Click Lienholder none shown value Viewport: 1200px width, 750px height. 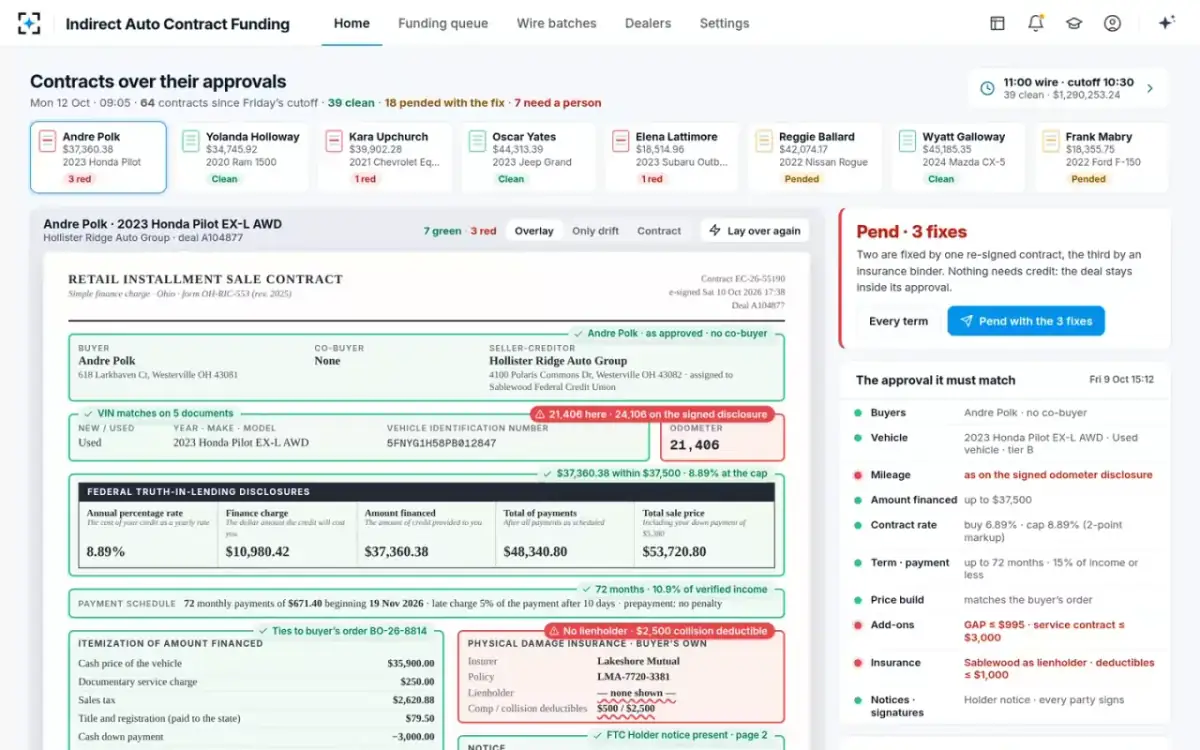(x=637, y=693)
